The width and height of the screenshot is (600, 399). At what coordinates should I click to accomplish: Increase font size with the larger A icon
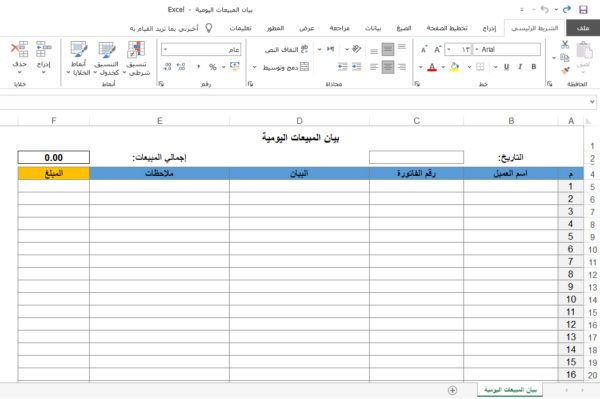tap(438, 49)
